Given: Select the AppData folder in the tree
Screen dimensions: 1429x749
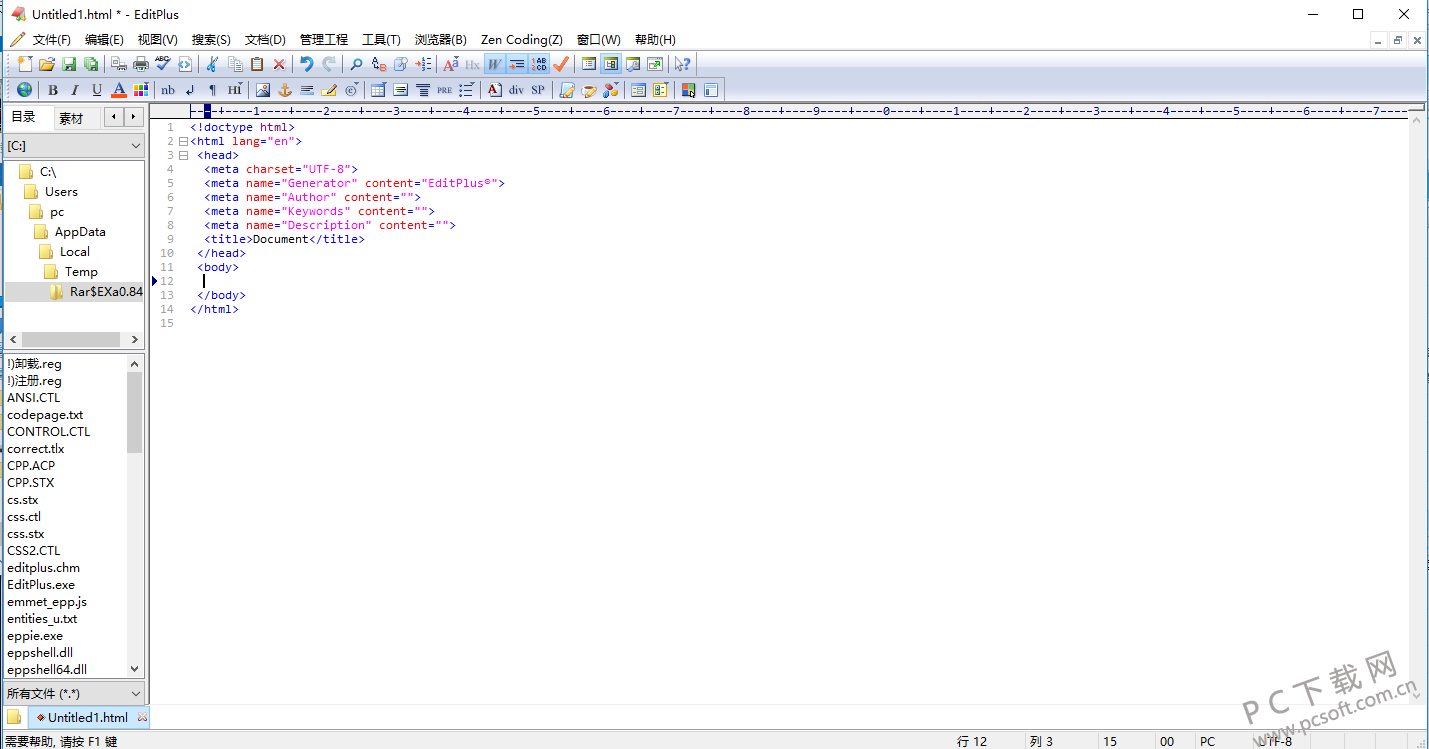Looking at the screenshot, I should 80,232.
